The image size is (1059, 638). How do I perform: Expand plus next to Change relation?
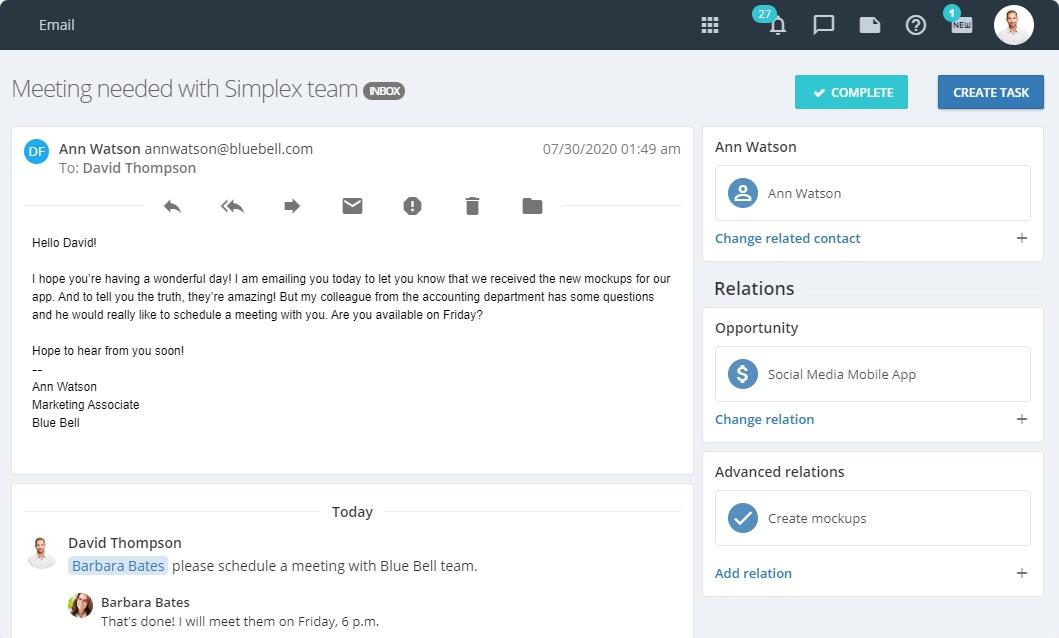[x=1022, y=419]
